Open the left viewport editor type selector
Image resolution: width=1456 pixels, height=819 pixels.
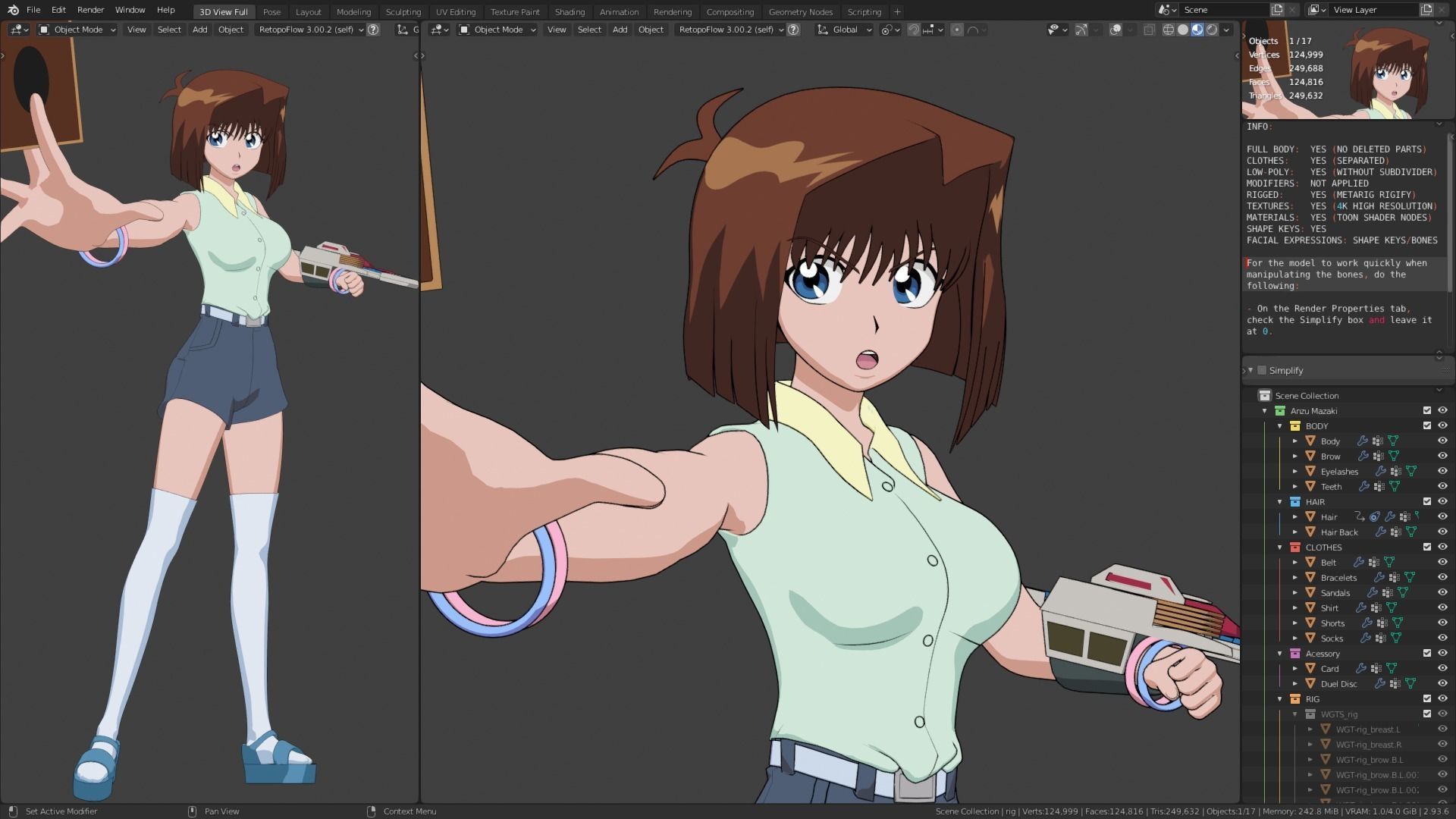point(19,30)
